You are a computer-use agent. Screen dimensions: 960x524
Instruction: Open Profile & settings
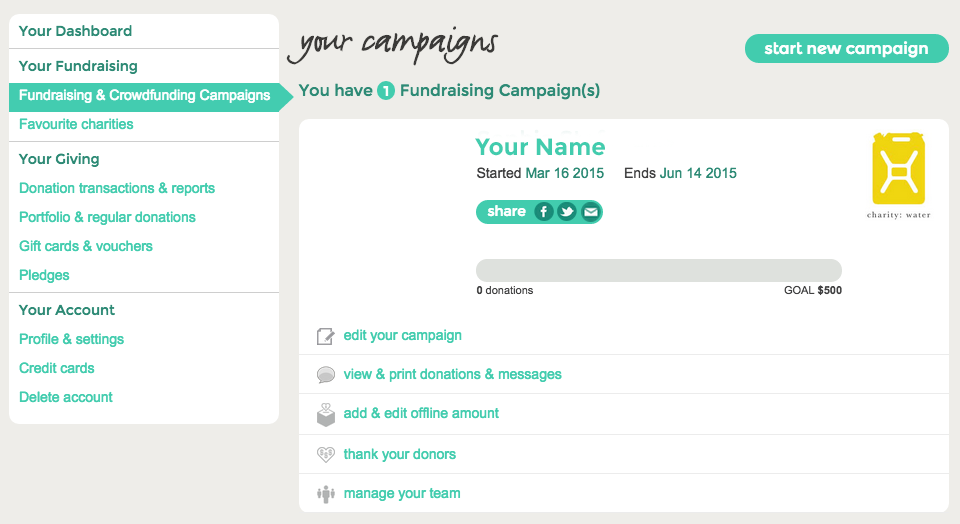72,339
